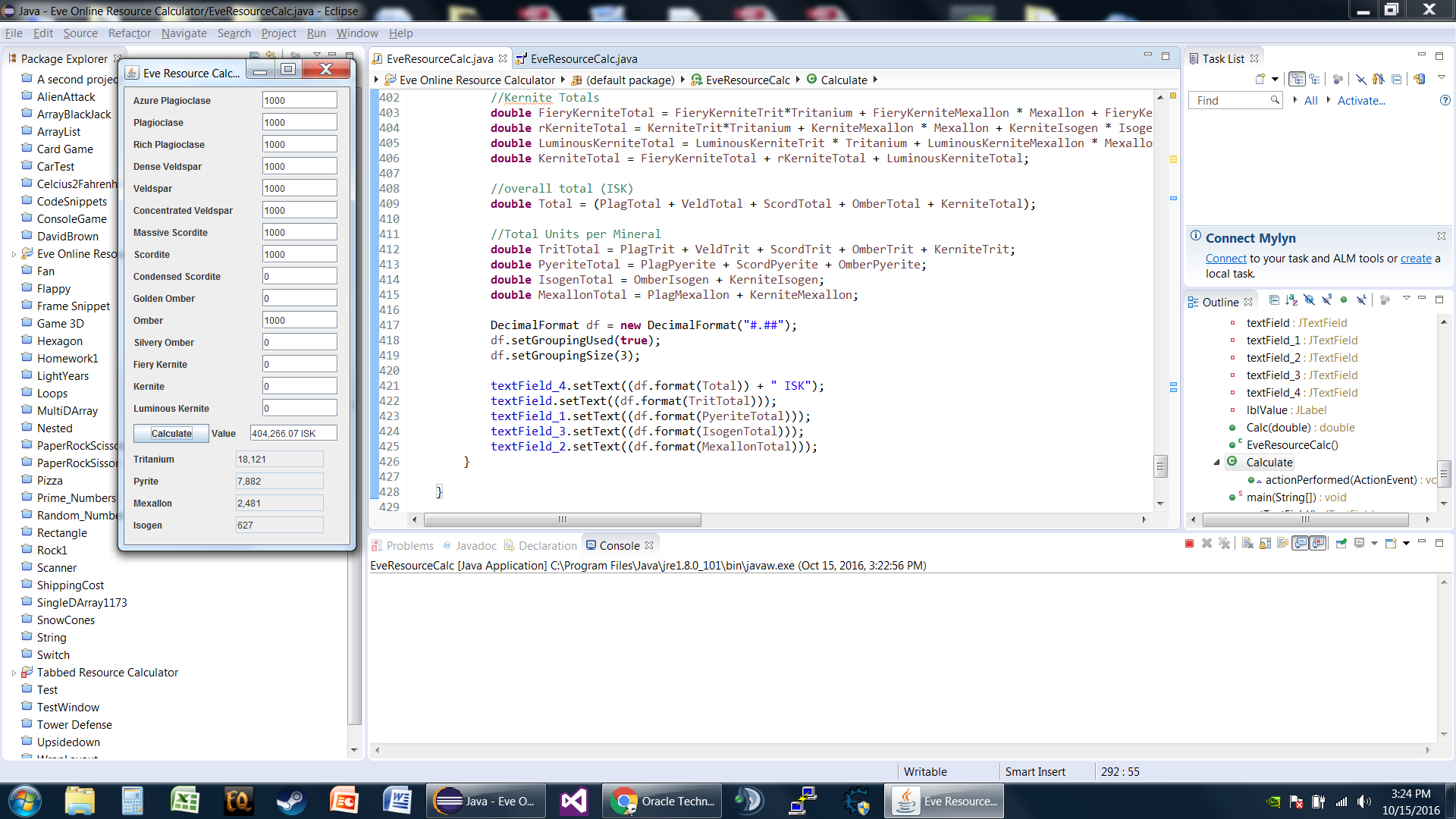Toggle word wrap in the Console
Screen dimensions: 1456x819
(1282, 544)
